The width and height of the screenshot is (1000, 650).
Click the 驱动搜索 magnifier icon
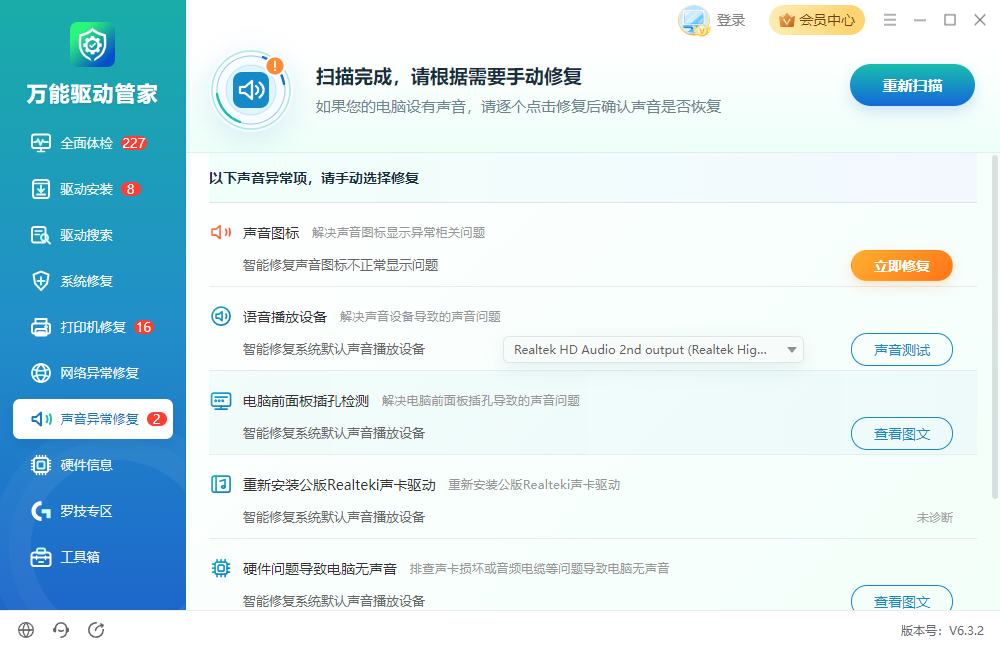pos(41,235)
